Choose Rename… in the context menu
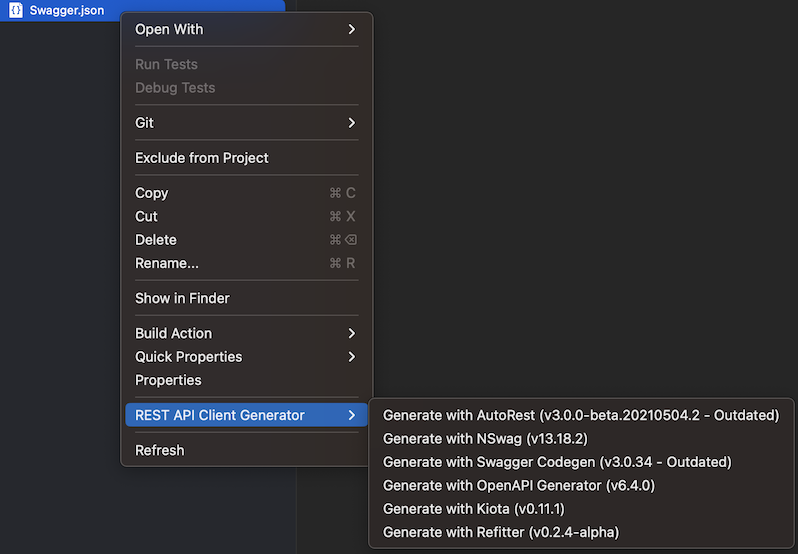The height and width of the screenshot is (554, 798). click(246, 264)
